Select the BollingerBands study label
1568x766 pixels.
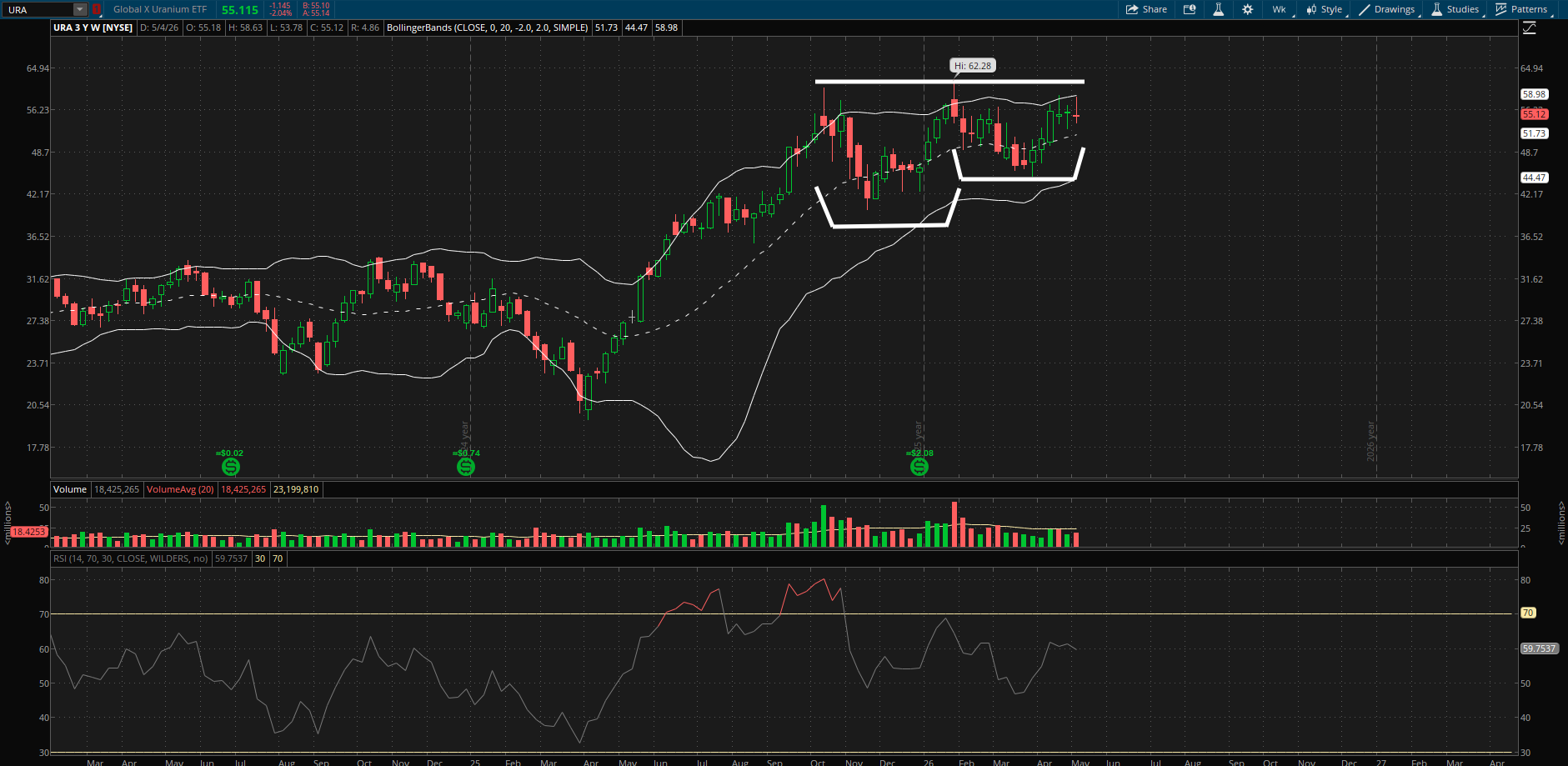pyautogui.click(x=488, y=28)
